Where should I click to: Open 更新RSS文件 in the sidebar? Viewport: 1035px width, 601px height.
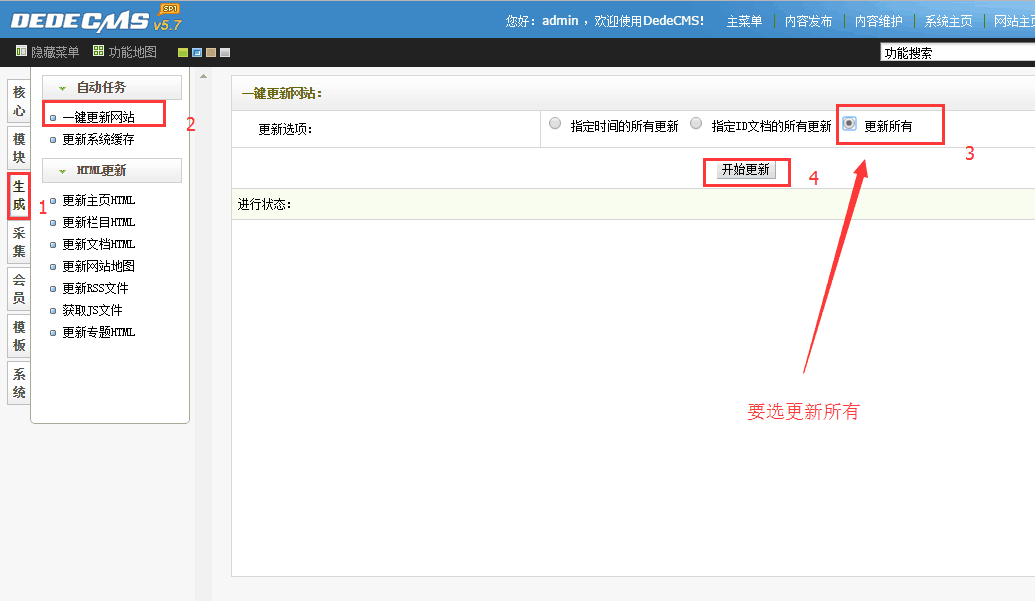(95, 288)
